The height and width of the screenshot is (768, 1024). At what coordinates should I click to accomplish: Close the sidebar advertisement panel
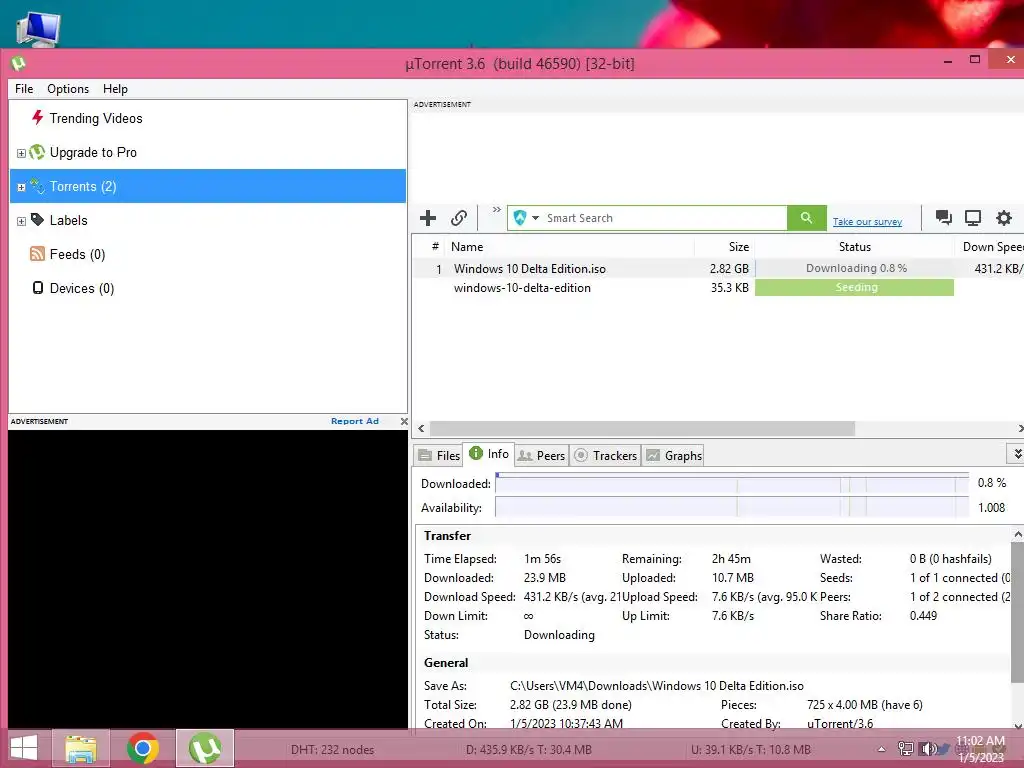pos(404,421)
